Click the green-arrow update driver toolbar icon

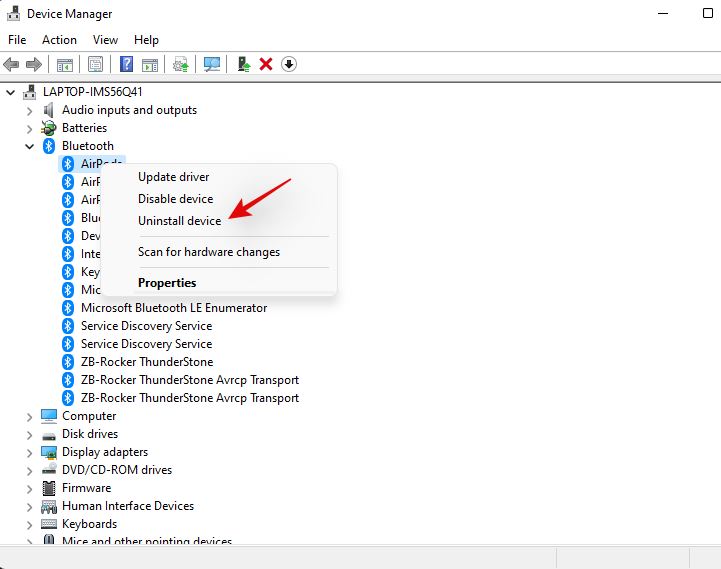[243, 64]
